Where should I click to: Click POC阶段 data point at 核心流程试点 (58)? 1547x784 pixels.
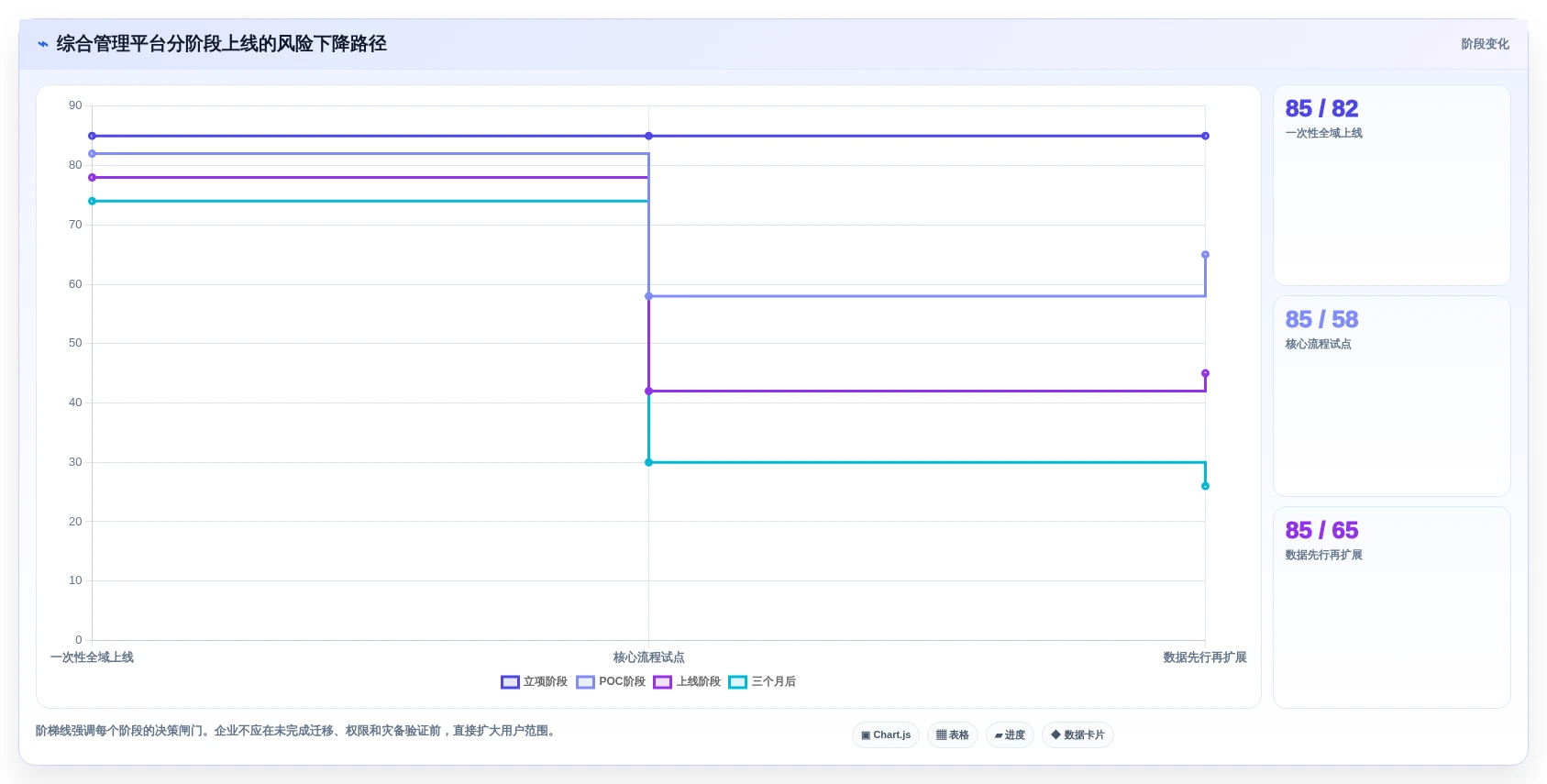[x=648, y=296]
